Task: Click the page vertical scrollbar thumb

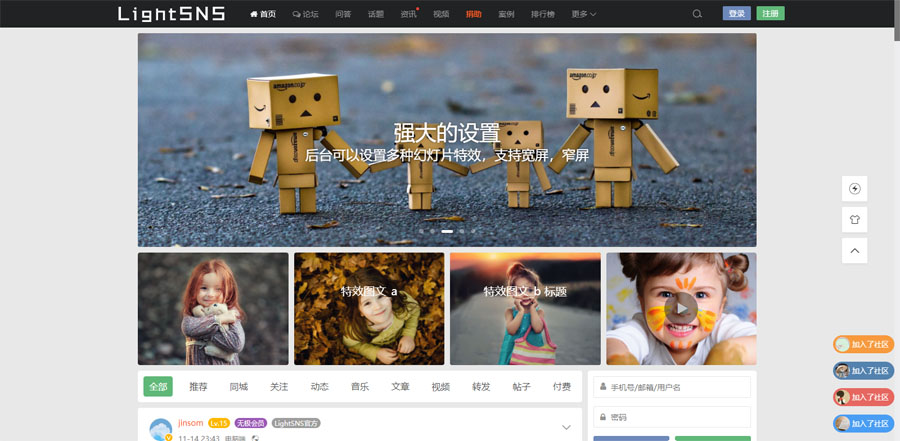Action: point(897,21)
